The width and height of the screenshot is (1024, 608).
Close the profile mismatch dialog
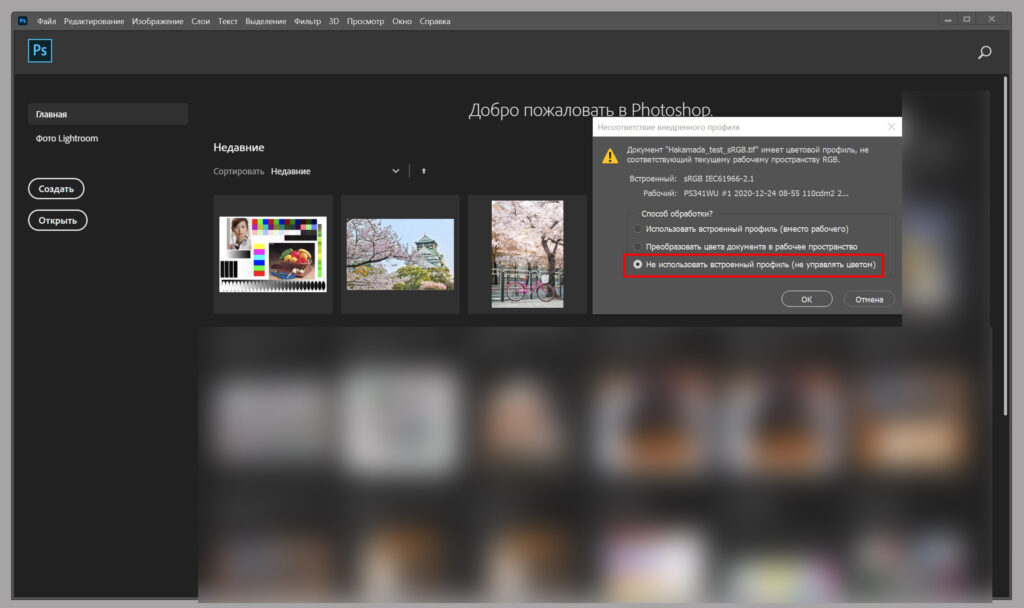pos(891,127)
